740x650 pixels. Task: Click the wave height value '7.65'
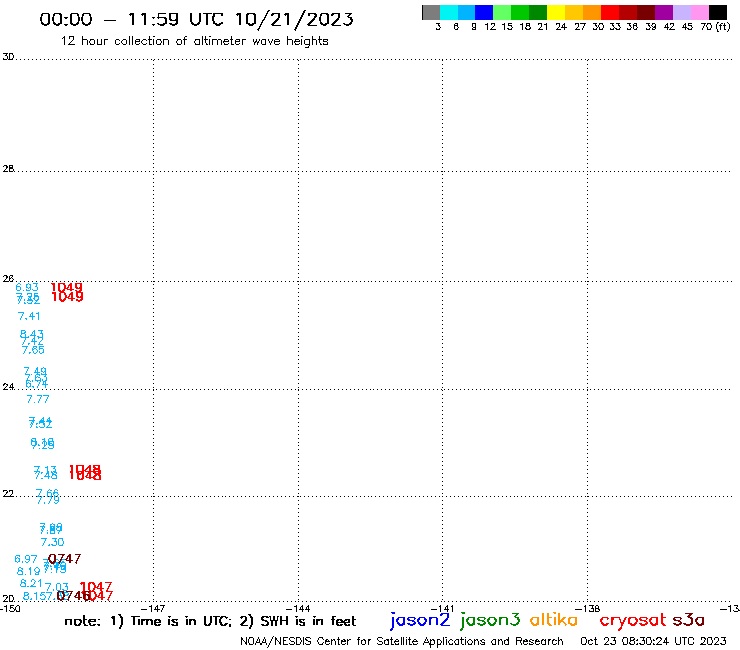(x=33, y=350)
